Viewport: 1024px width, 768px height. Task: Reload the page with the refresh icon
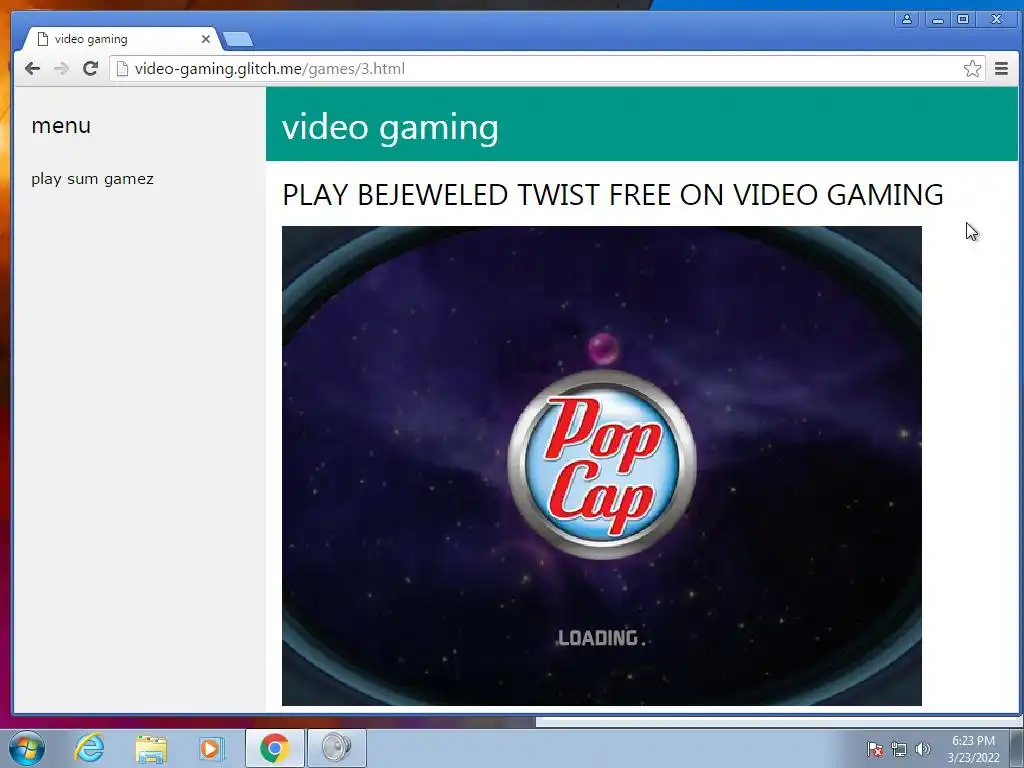[90, 69]
